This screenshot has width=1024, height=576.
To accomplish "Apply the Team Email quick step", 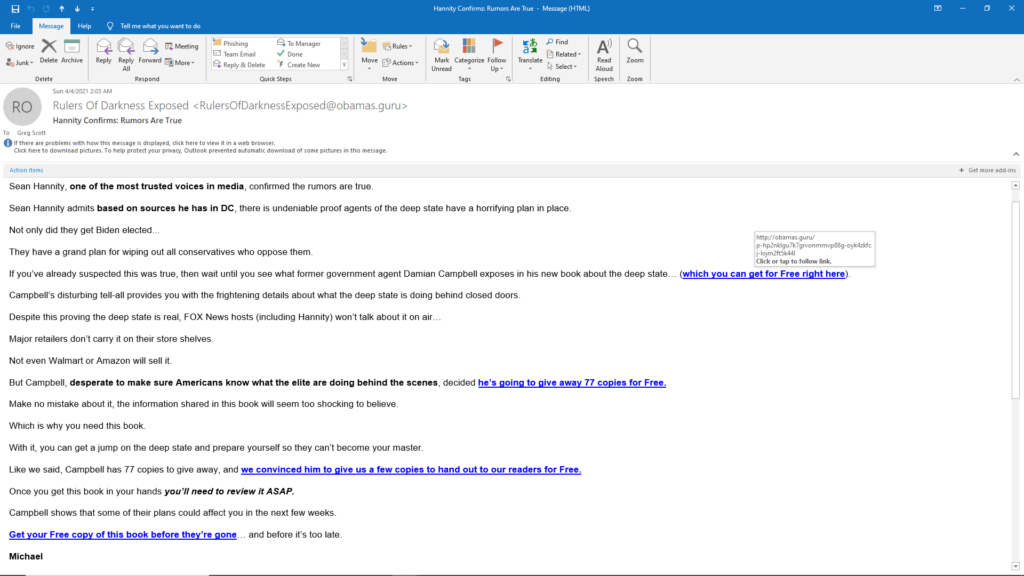I will pyautogui.click(x=234, y=54).
